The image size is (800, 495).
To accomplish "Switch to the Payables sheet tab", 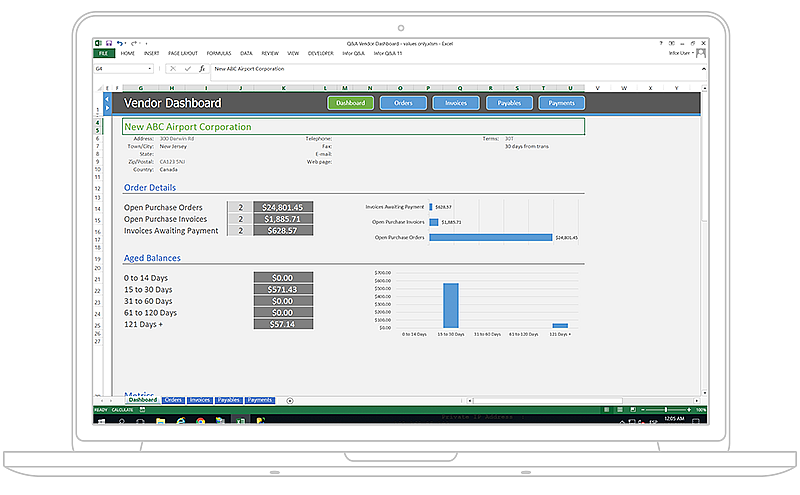I will (228, 400).
